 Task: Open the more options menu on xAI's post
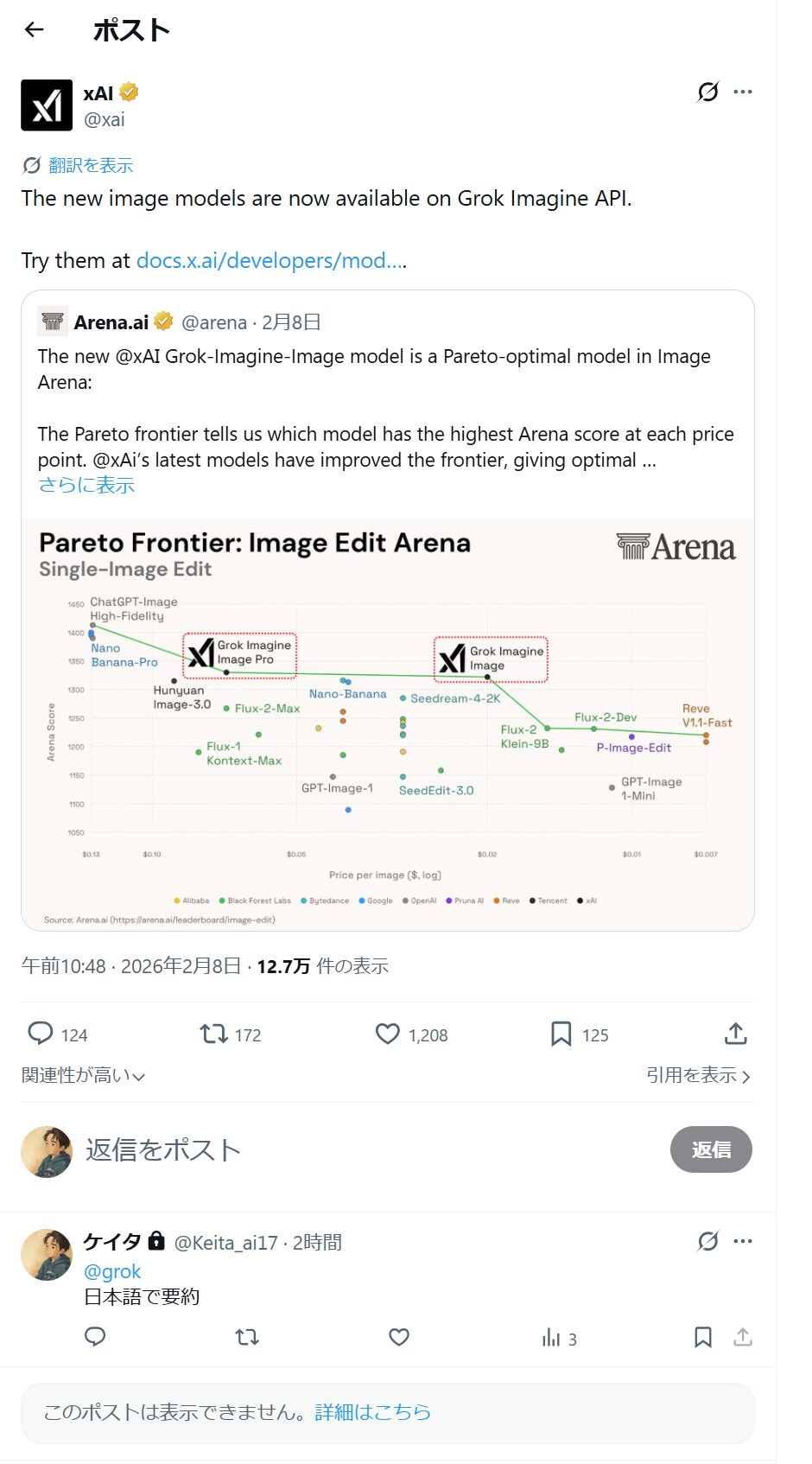click(743, 92)
